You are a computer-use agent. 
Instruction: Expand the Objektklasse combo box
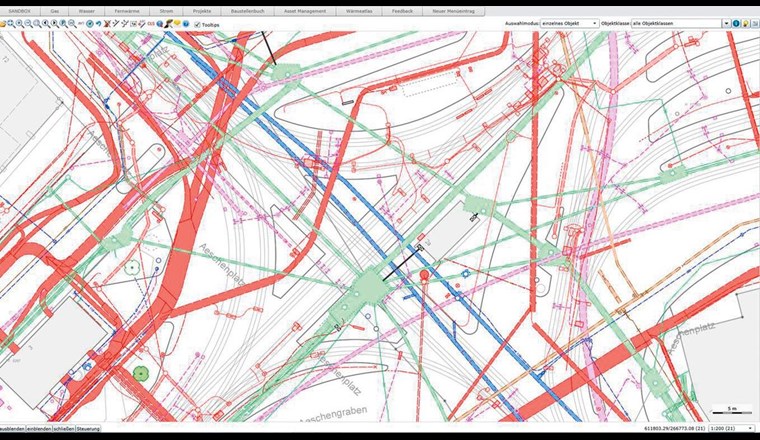[x=724, y=22]
